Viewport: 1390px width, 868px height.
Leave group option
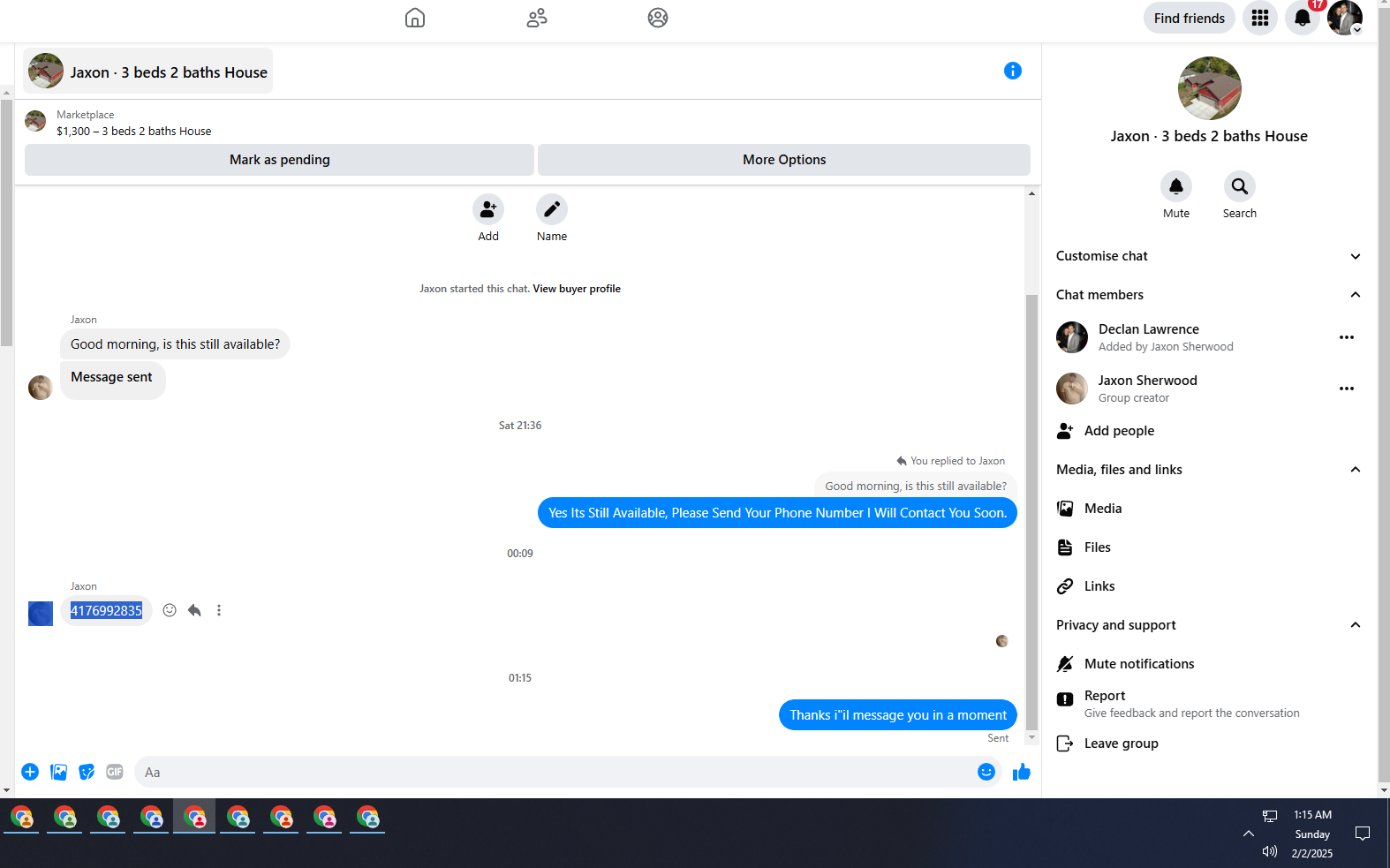click(1121, 743)
